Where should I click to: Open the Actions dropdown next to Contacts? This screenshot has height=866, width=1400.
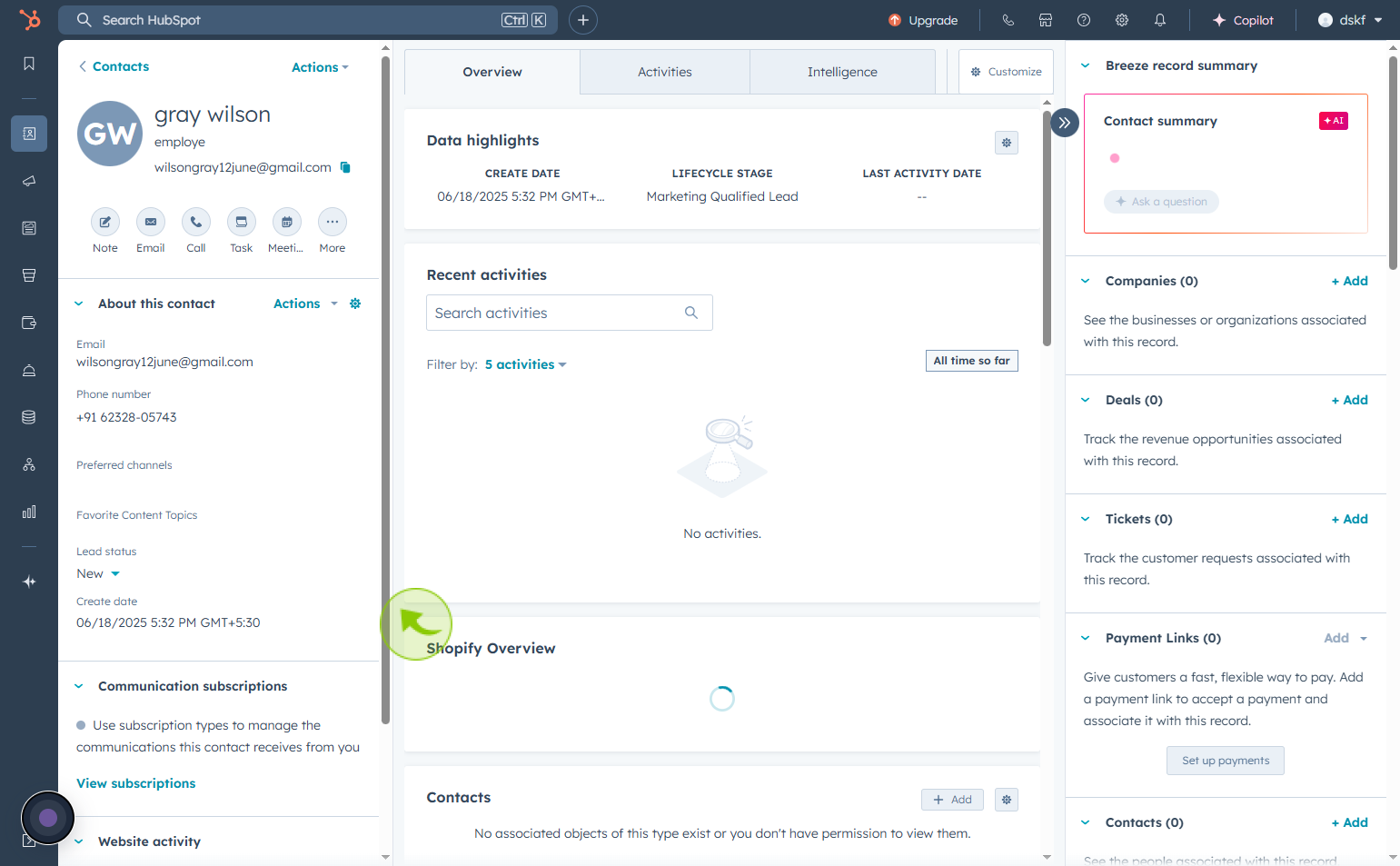click(320, 67)
